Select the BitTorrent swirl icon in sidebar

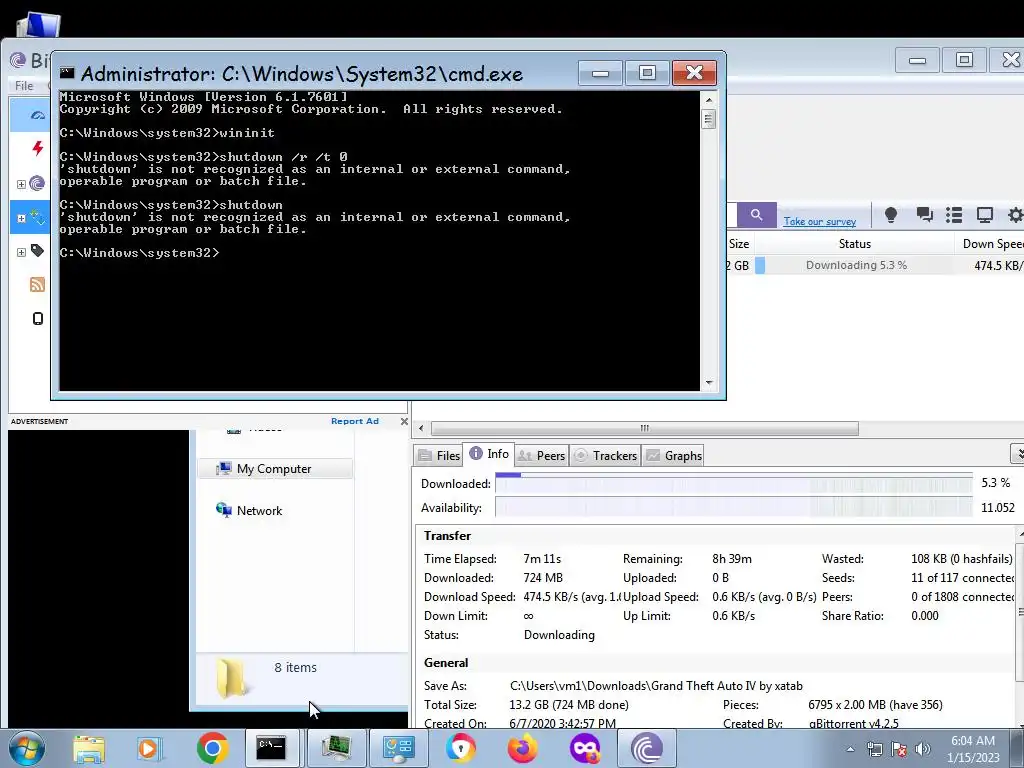tap(37, 183)
